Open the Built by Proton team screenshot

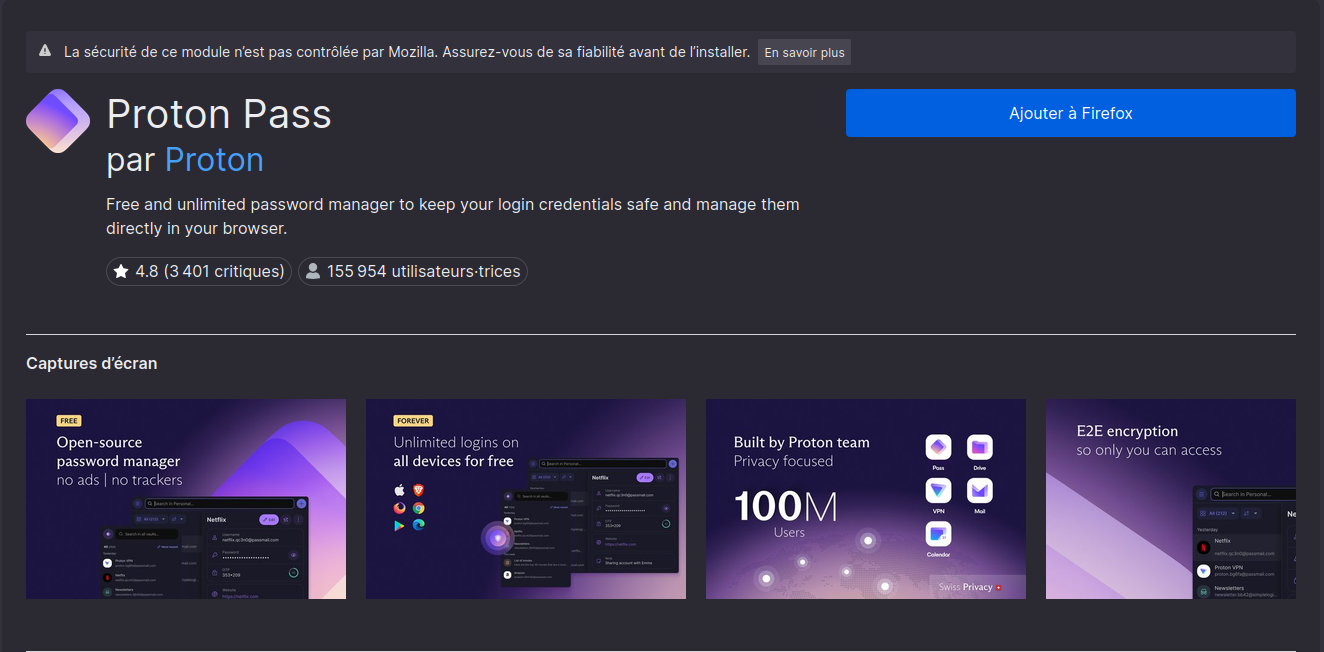tap(866, 499)
